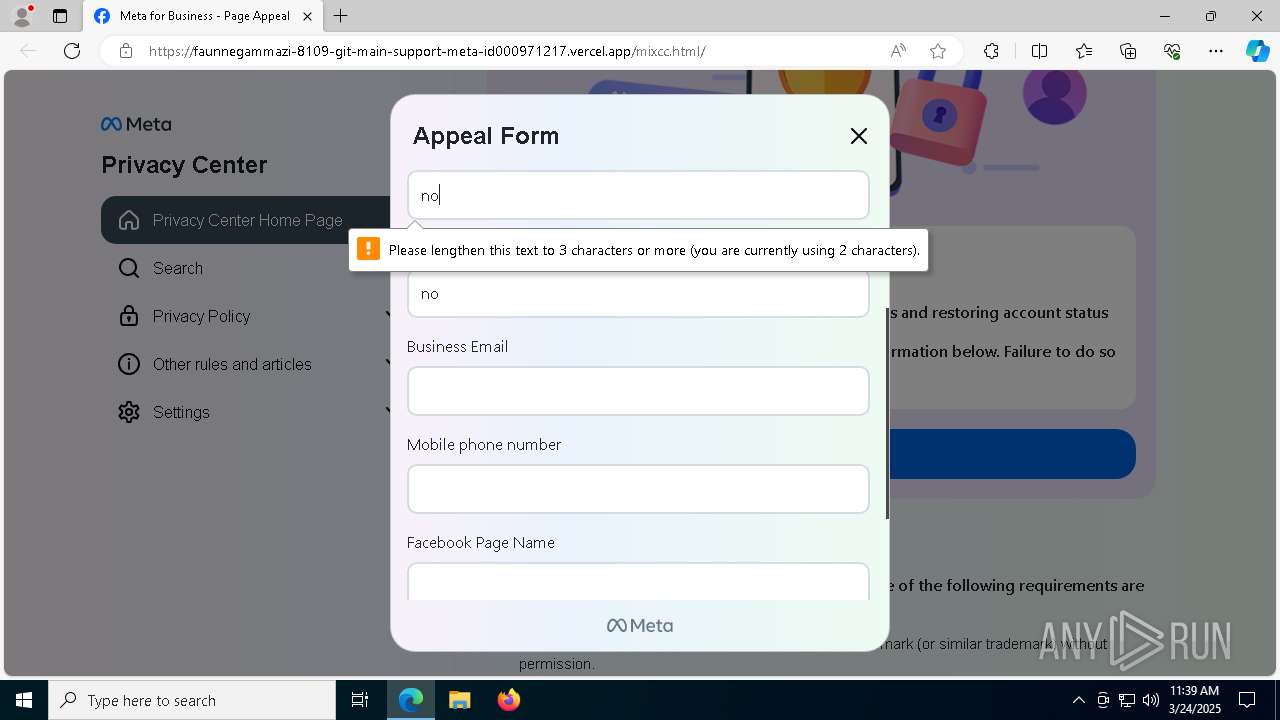The image size is (1280, 720).
Task: Click the second input field containing "no"
Action: (x=638, y=293)
